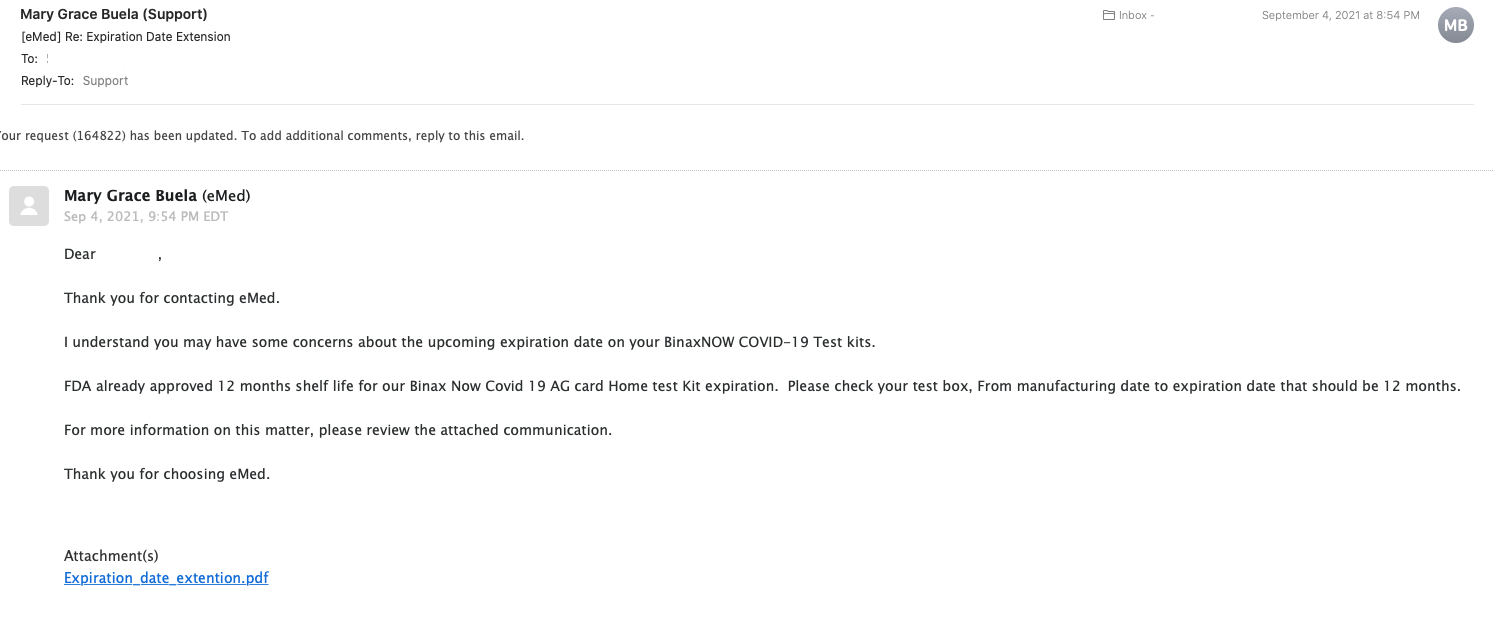The height and width of the screenshot is (628, 1497).
Task: Select sender name Mary Grace Buela (Support)
Action: [x=114, y=15]
